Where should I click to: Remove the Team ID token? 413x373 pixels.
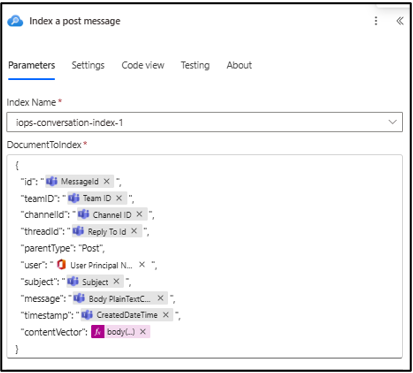click(x=119, y=198)
